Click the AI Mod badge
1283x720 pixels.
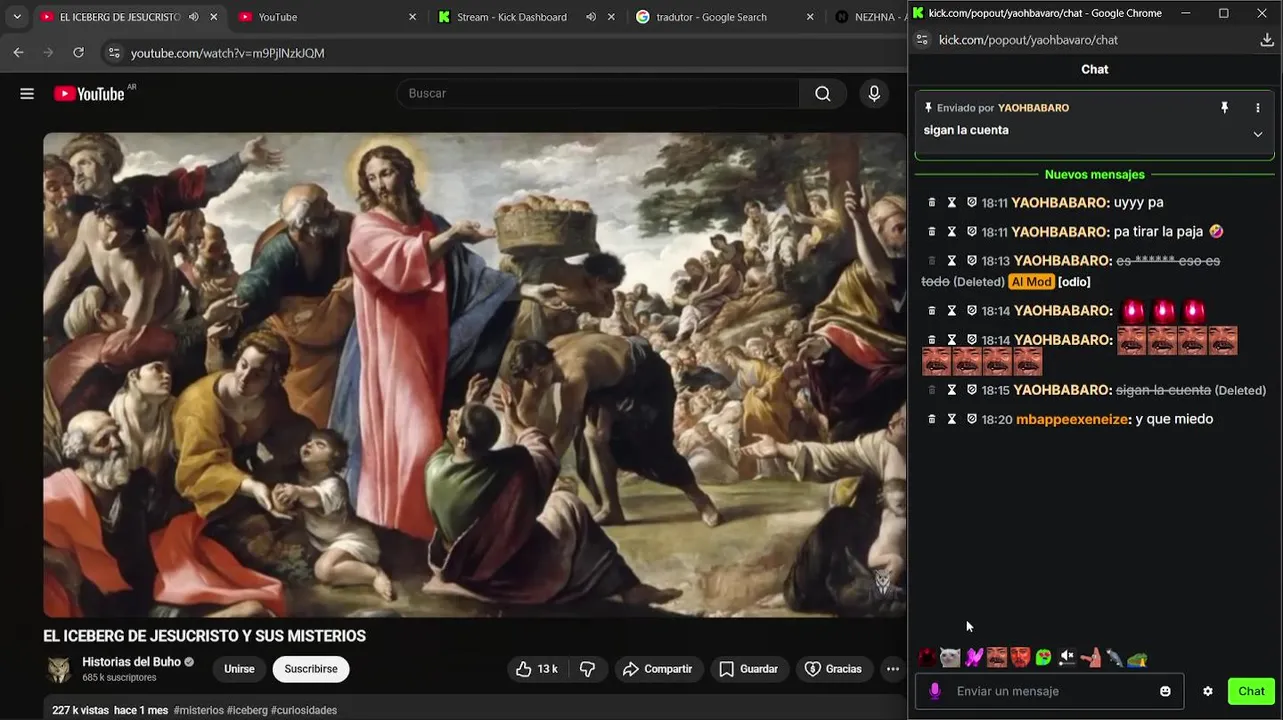click(x=1031, y=282)
